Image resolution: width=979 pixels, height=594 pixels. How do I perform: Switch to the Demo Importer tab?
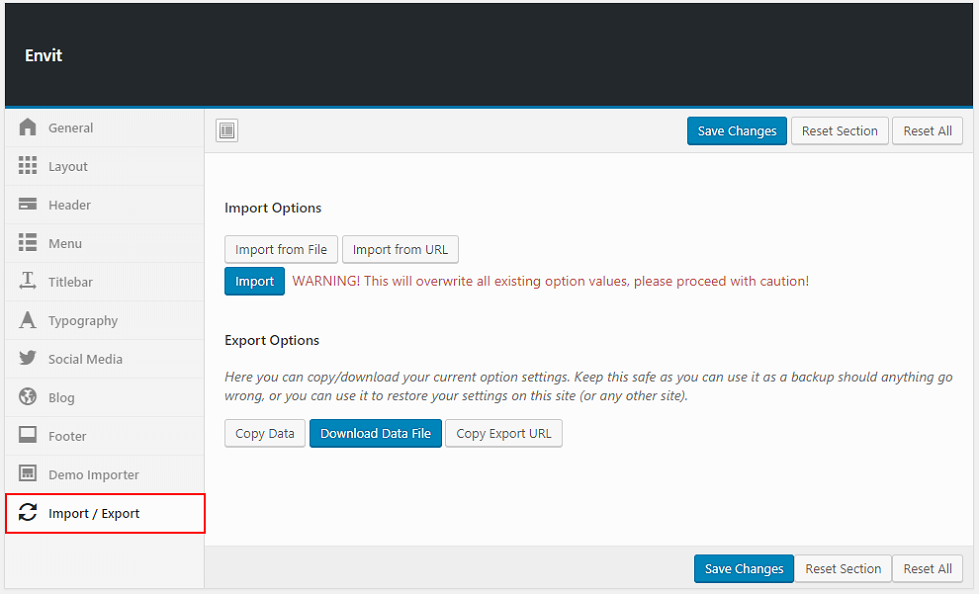click(x=93, y=475)
